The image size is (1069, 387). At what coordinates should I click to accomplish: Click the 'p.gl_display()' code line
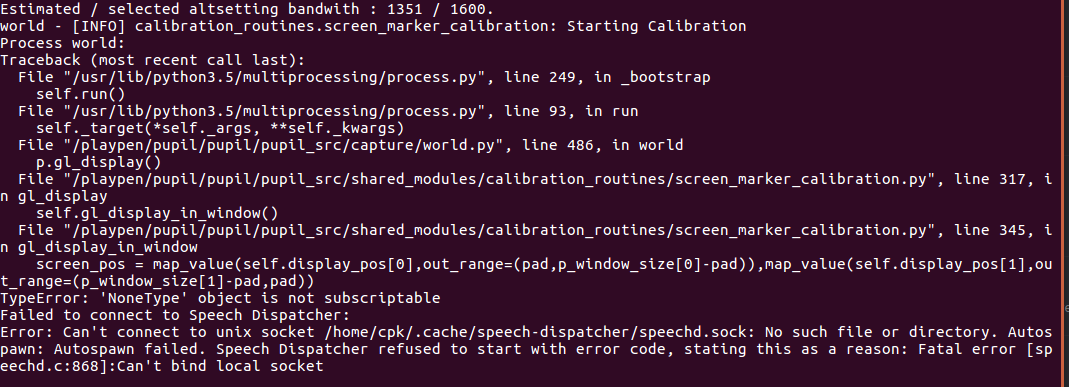pyautogui.click(x=99, y=162)
